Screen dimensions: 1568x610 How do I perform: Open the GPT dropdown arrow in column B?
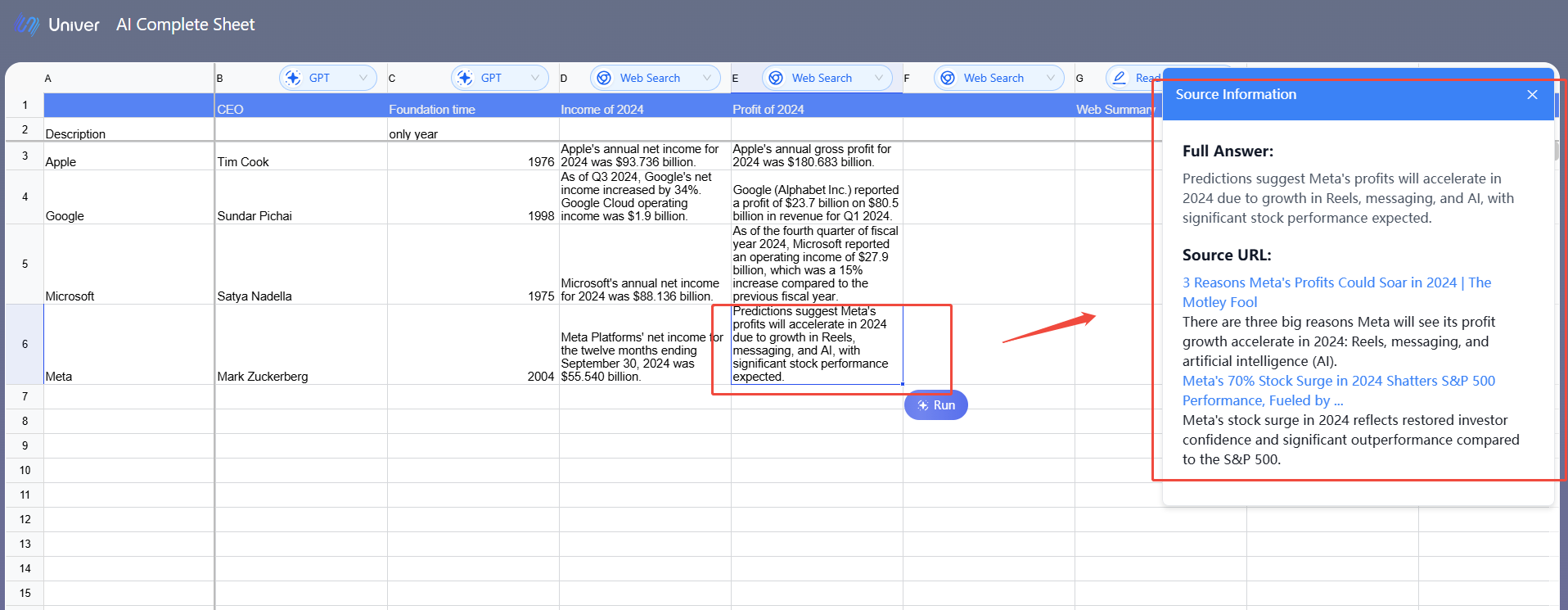tap(363, 78)
